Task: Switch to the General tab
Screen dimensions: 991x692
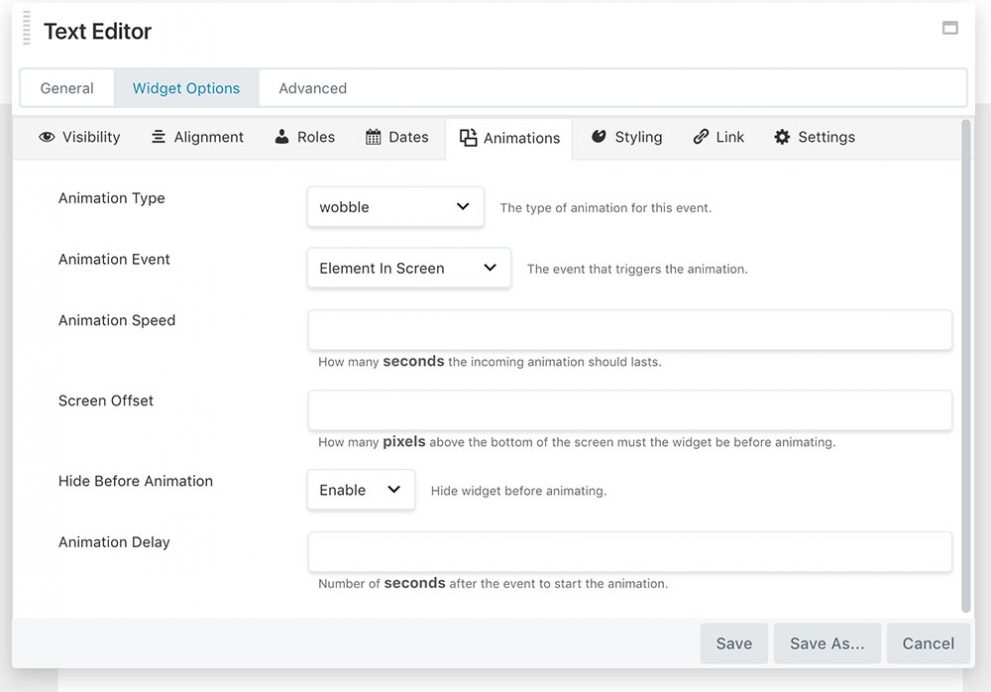Action: click(66, 87)
